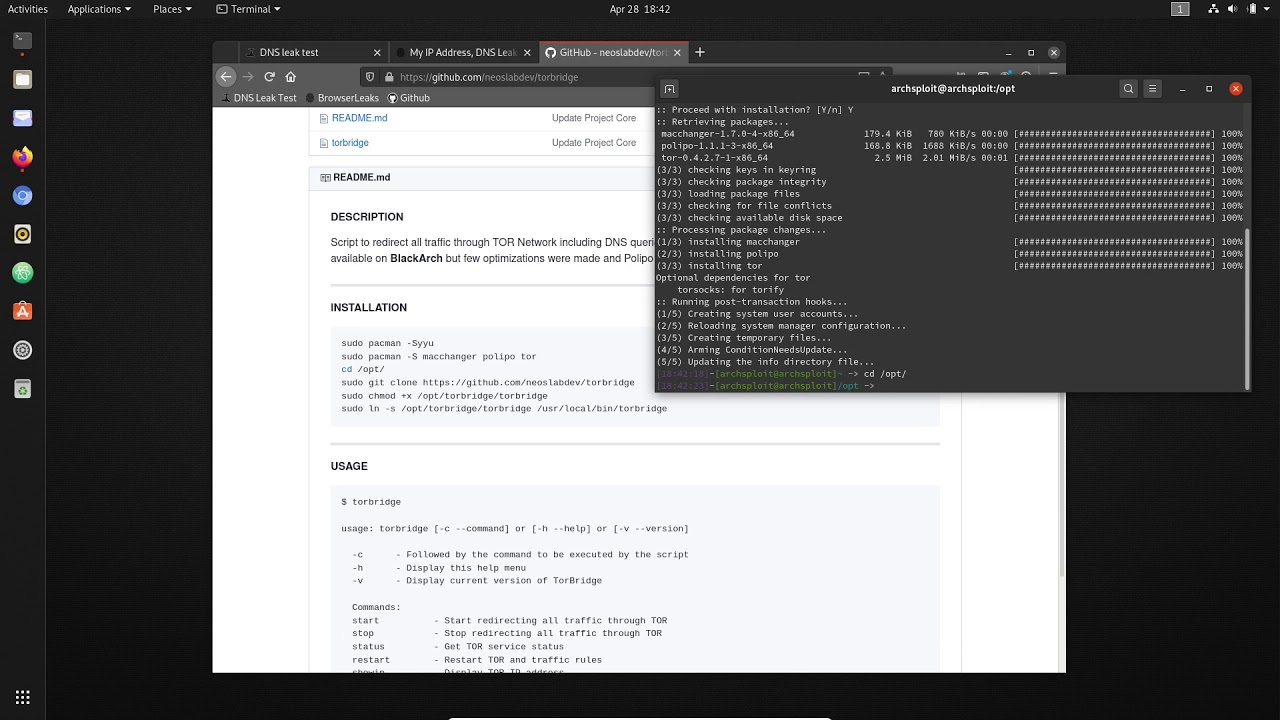The width and height of the screenshot is (1280, 720).
Task: Click the README.md header label
Action: pos(362,178)
